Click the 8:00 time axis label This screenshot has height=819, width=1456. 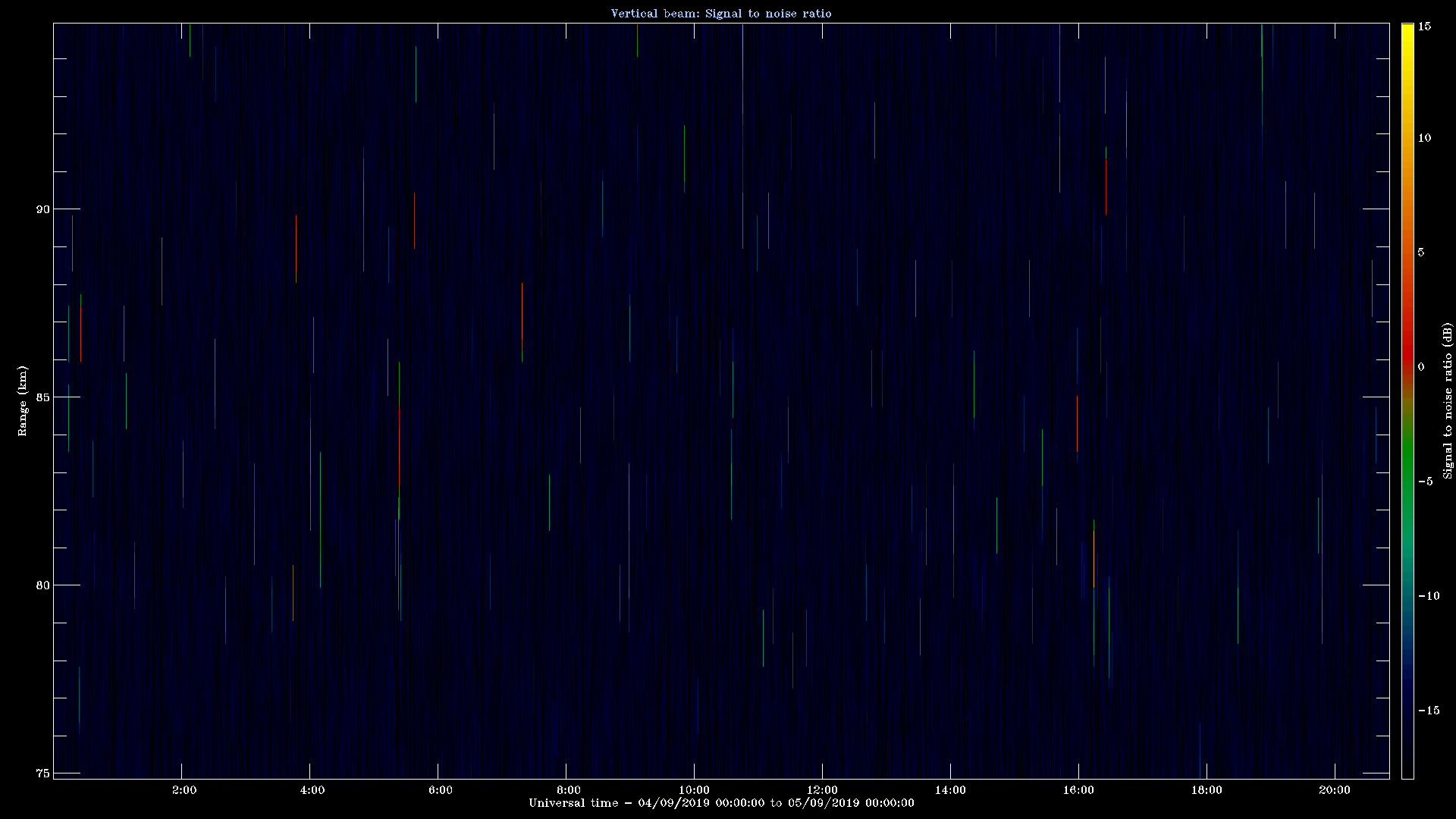569,790
